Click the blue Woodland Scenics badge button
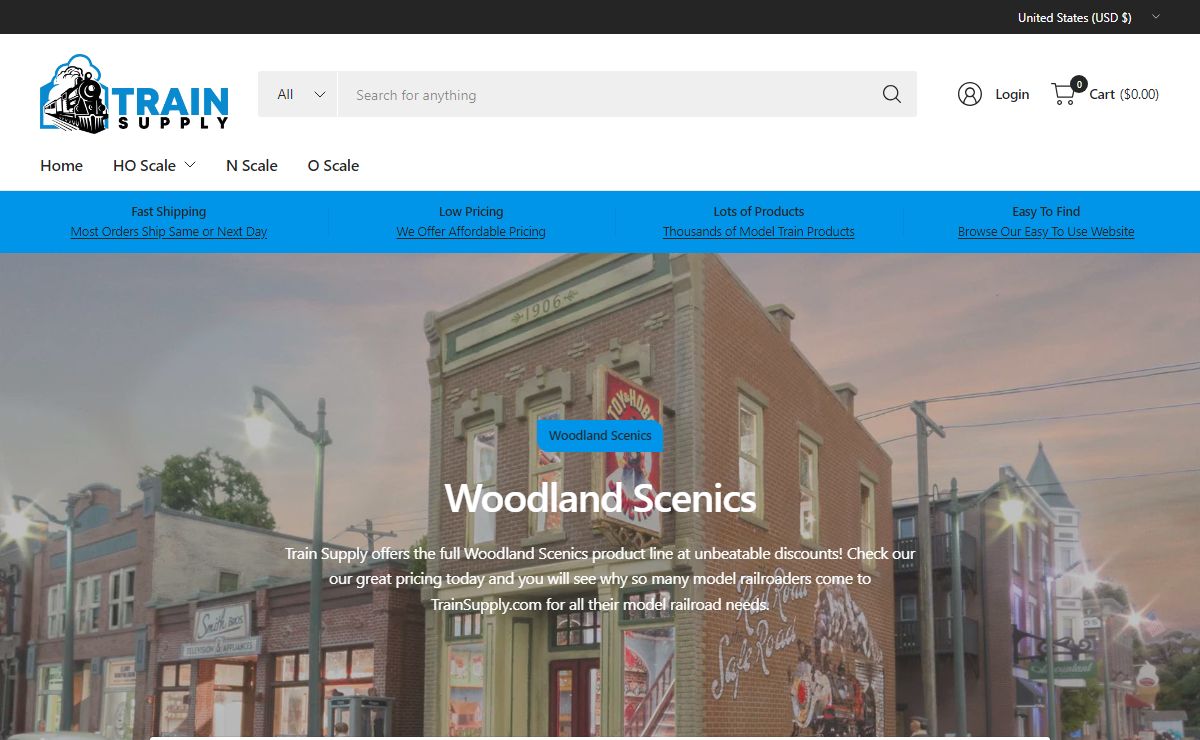 coord(600,436)
